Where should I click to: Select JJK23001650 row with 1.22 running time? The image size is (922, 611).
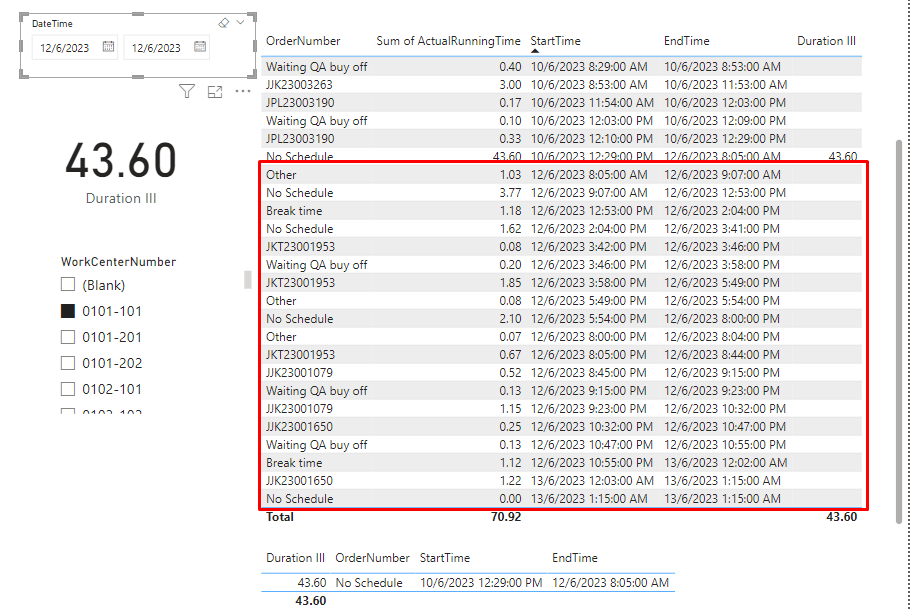click(562, 480)
